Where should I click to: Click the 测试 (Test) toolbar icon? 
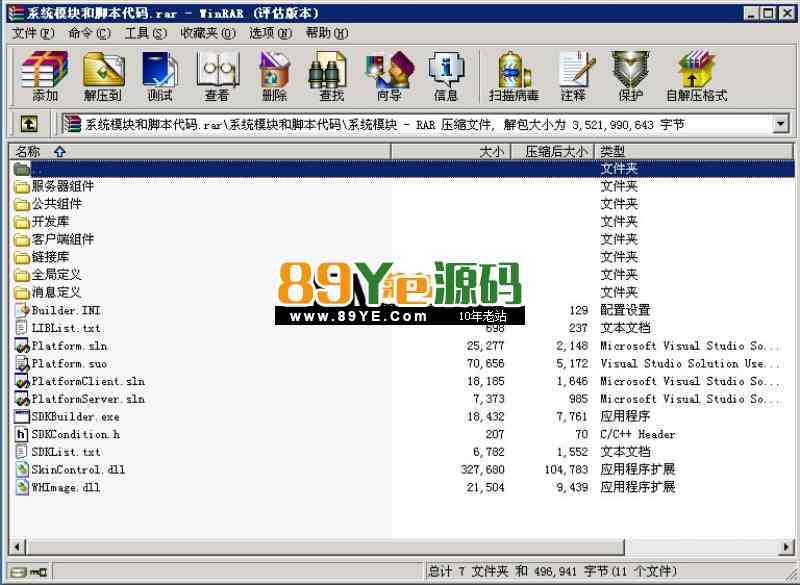(160, 76)
